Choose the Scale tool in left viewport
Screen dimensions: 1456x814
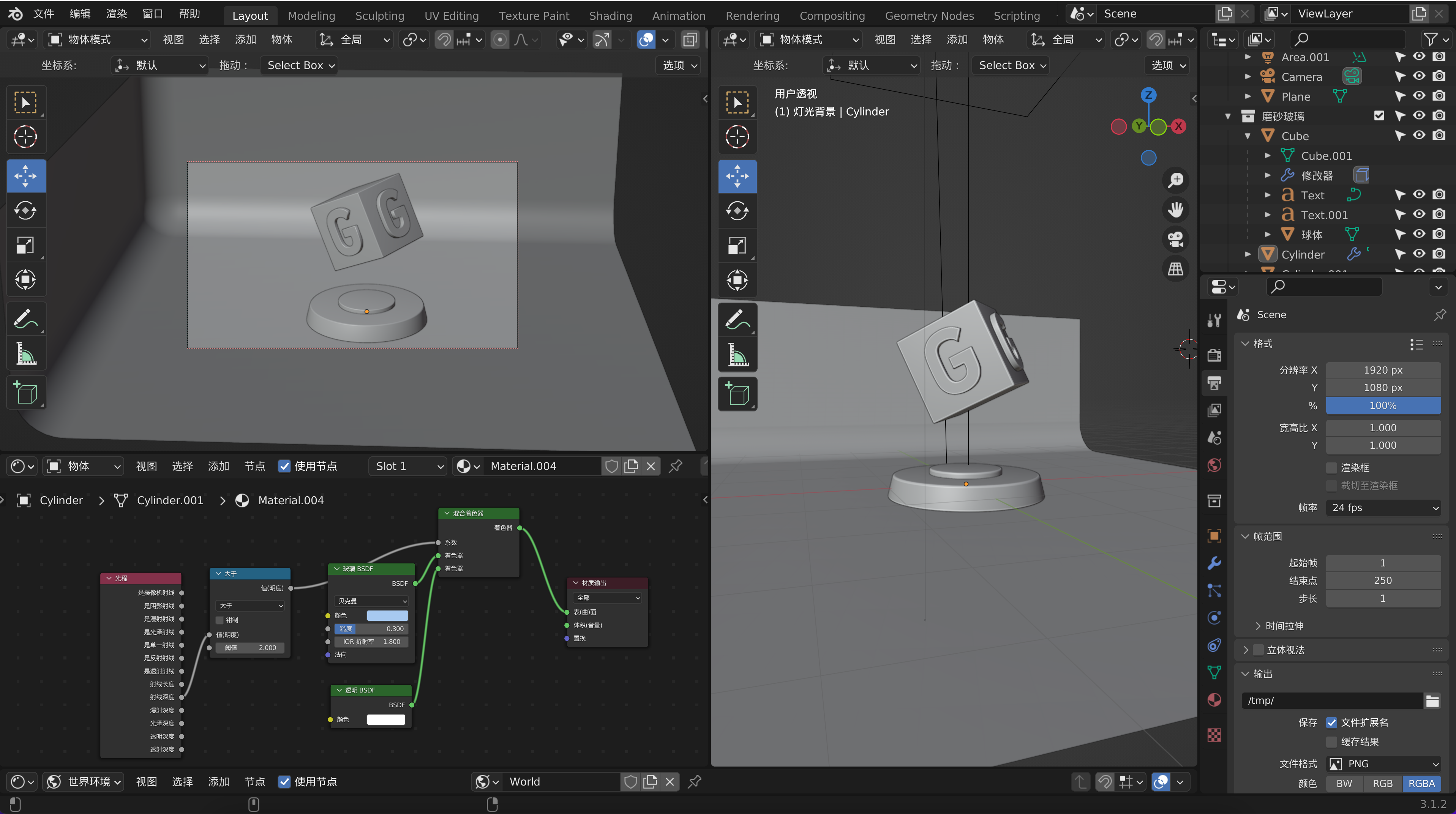tap(25, 245)
